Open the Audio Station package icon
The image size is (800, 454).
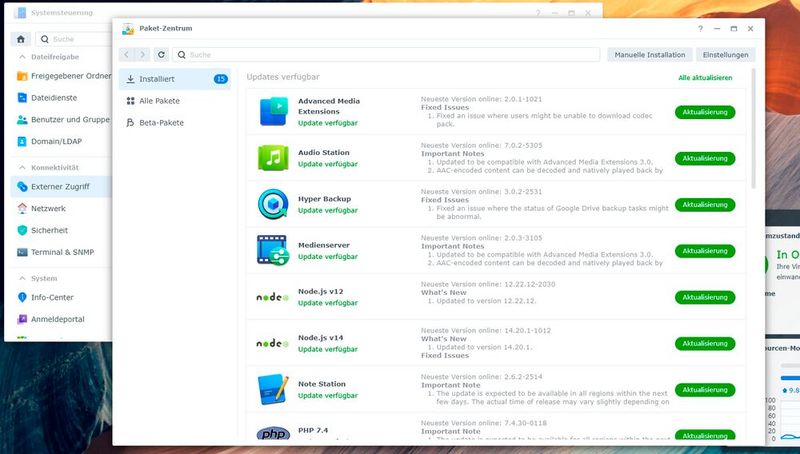273,158
